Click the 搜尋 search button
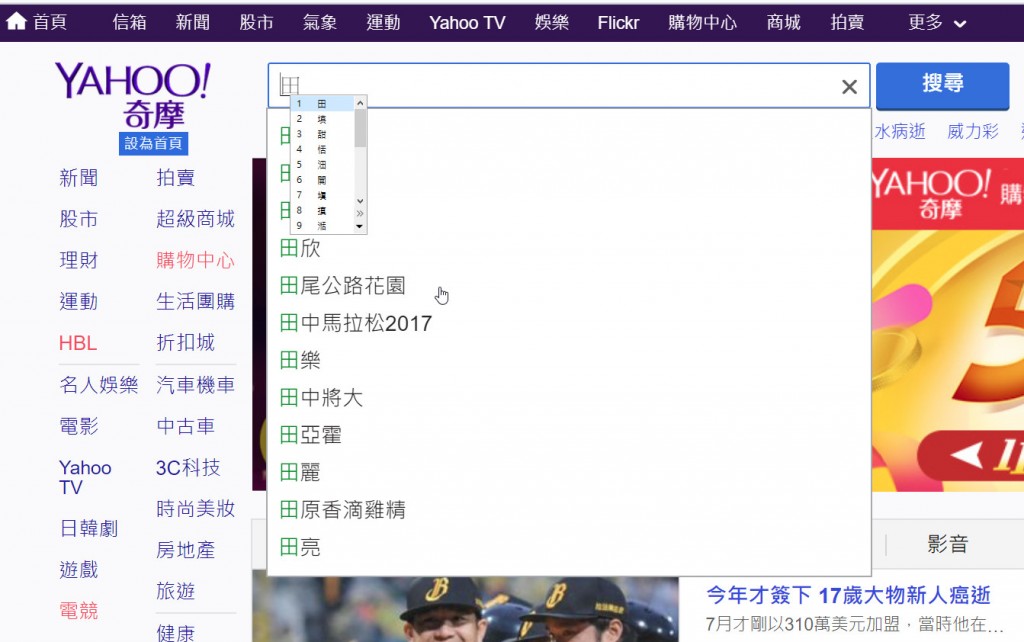1024x642 pixels. [942, 86]
